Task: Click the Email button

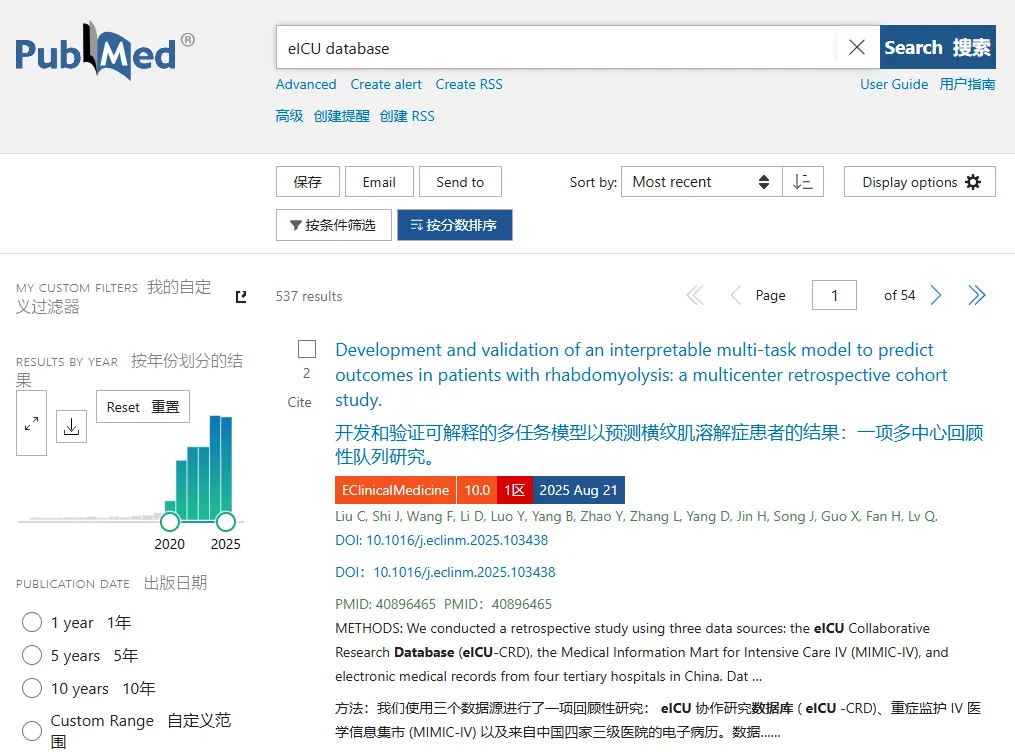Action: point(379,182)
